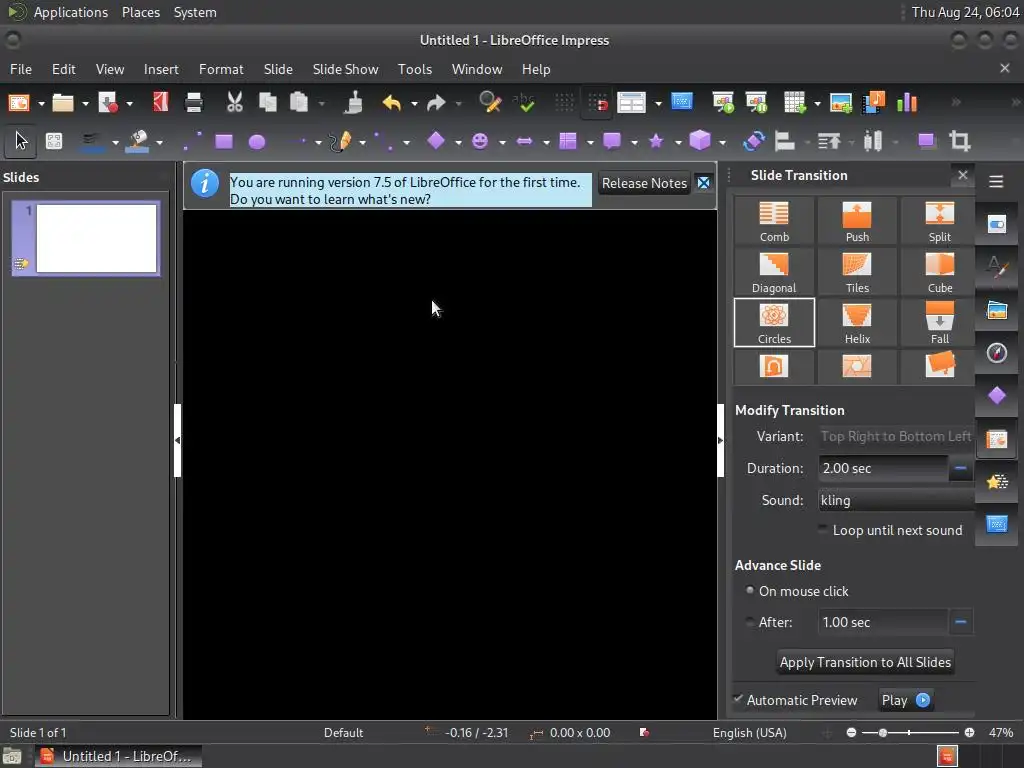1024x768 pixels.
Task: Click the Play preview button
Action: 905,700
